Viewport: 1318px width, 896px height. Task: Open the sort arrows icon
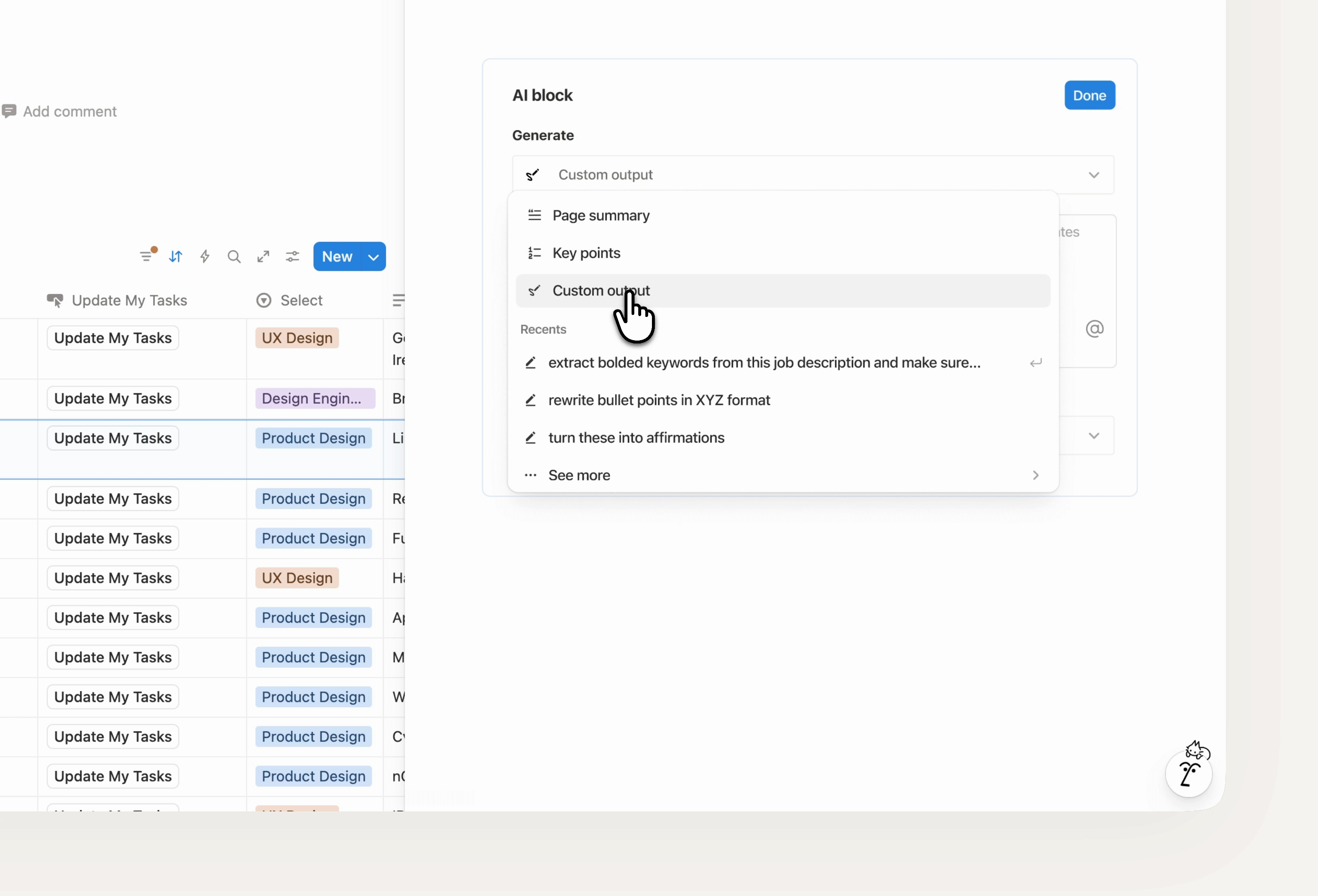click(176, 256)
